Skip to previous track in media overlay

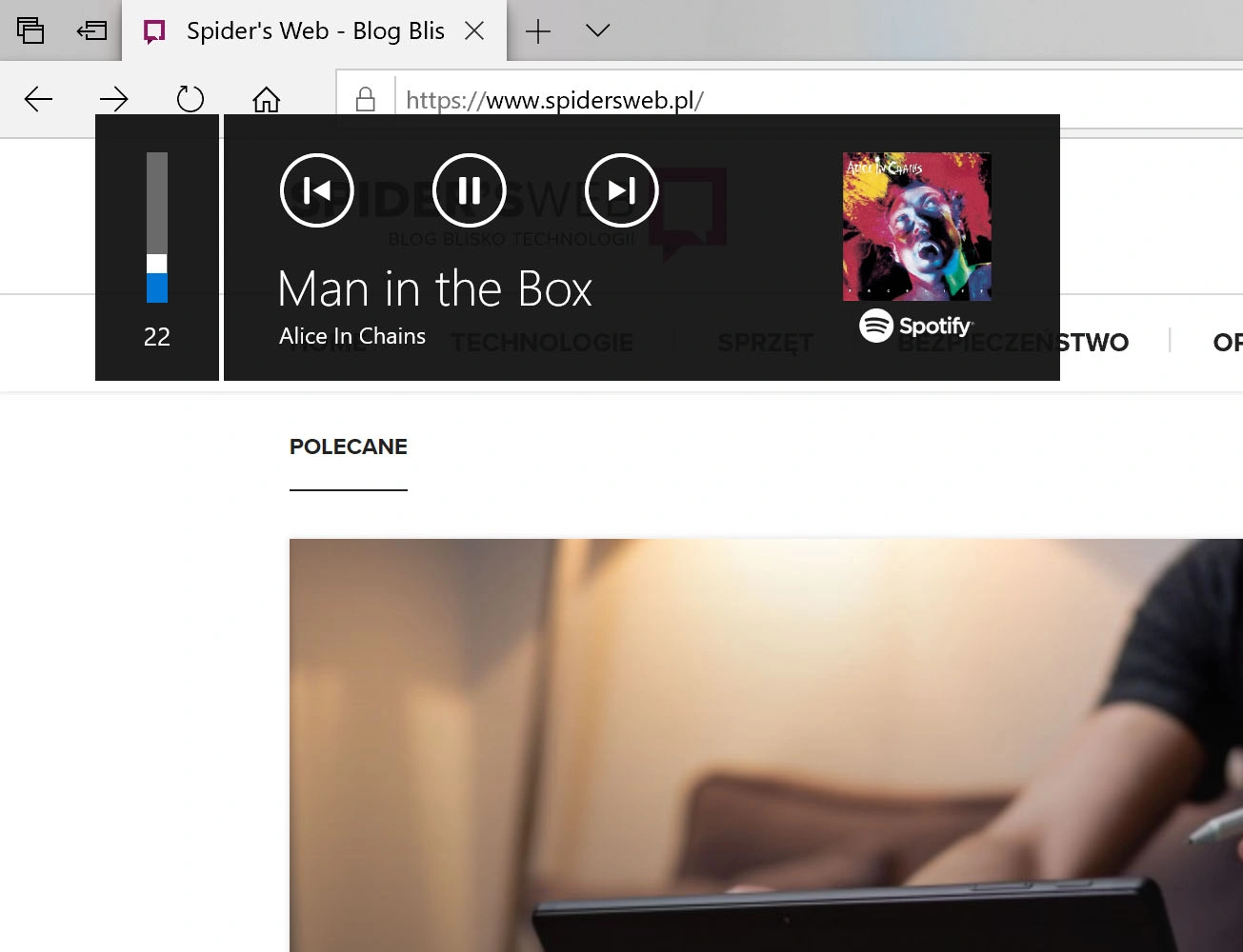(317, 190)
